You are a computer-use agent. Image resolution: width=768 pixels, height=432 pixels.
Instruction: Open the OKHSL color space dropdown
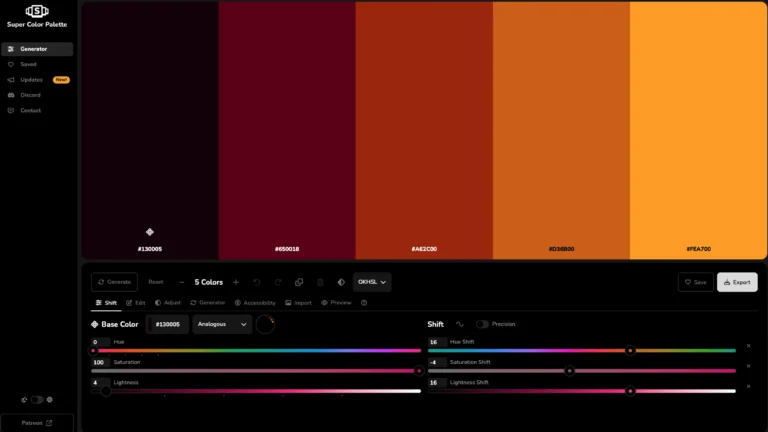point(372,282)
